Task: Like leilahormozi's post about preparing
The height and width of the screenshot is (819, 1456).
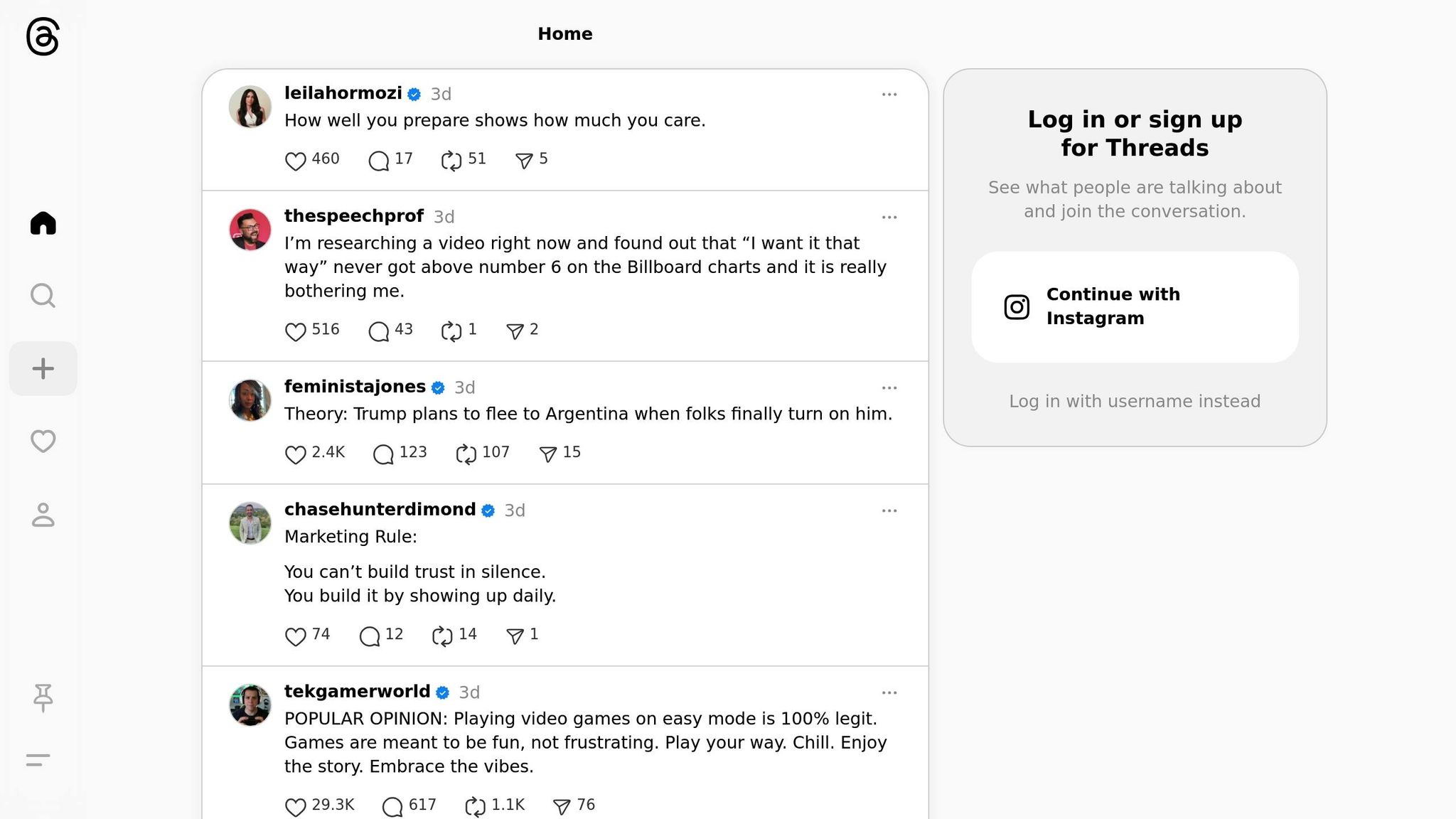Action: [295, 161]
